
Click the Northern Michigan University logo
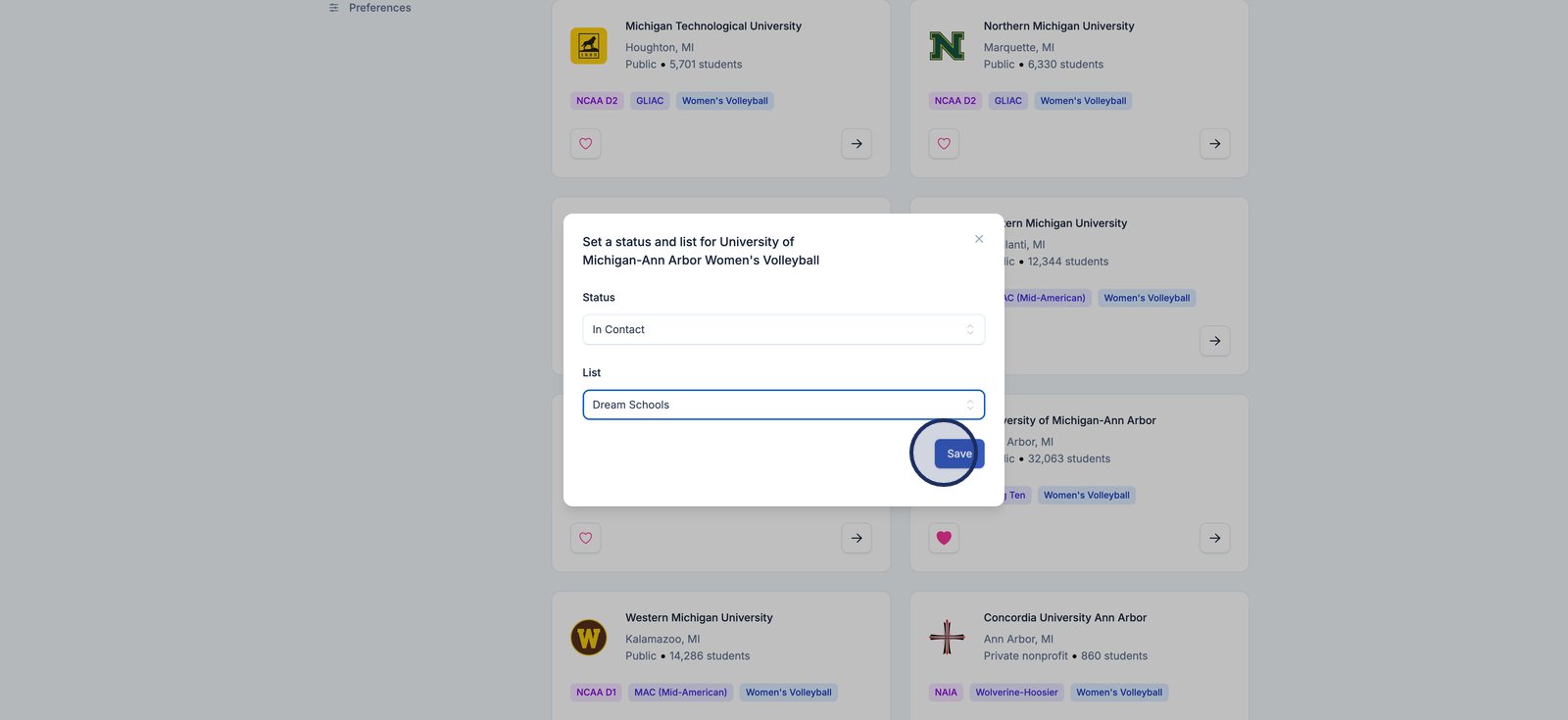pos(947,46)
